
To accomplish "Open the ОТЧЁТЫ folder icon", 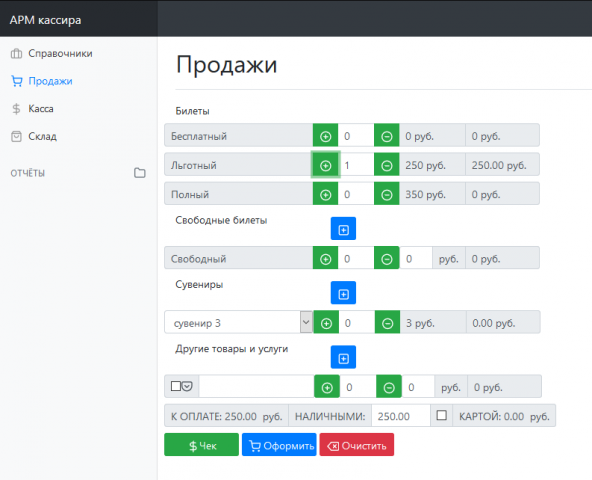I will point(140,173).
